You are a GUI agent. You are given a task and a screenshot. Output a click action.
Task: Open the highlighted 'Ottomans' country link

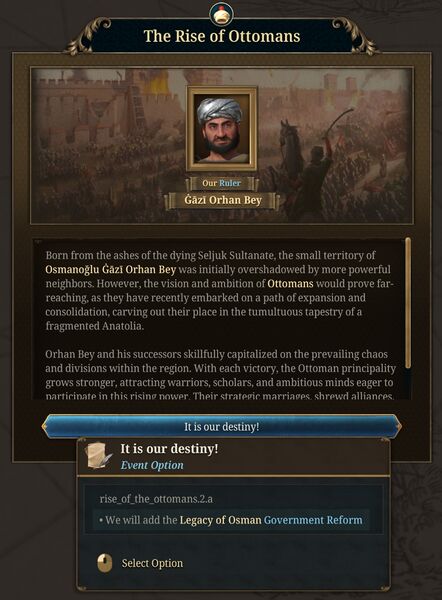click(290, 284)
